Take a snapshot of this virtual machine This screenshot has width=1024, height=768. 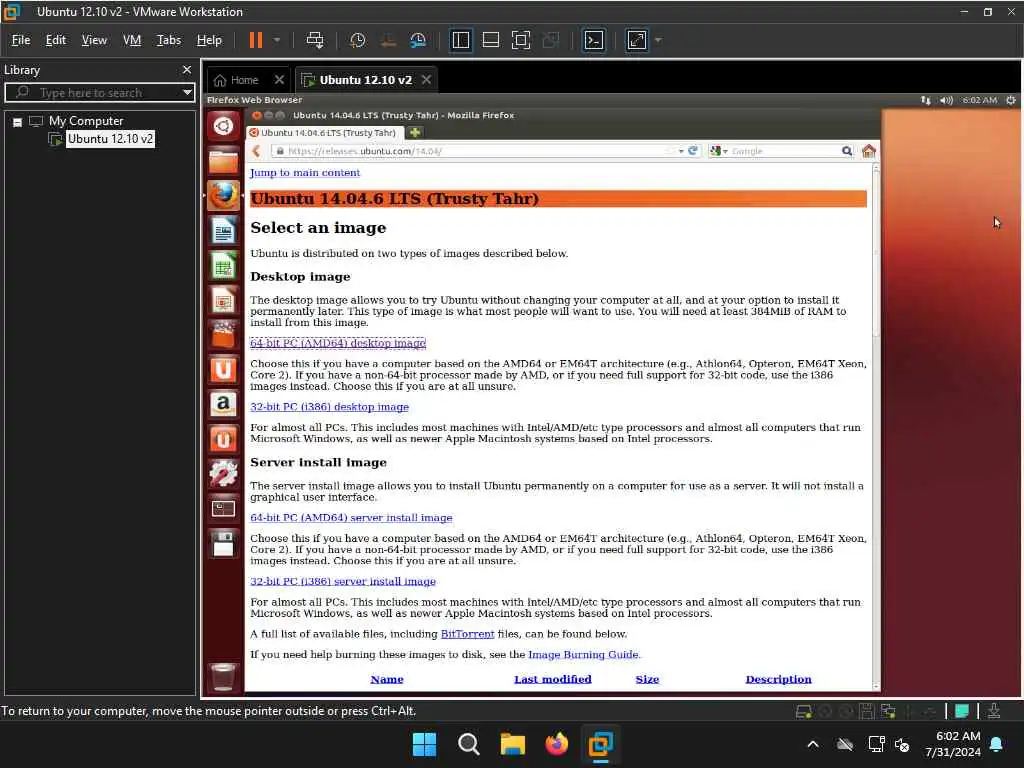coord(357,40)
